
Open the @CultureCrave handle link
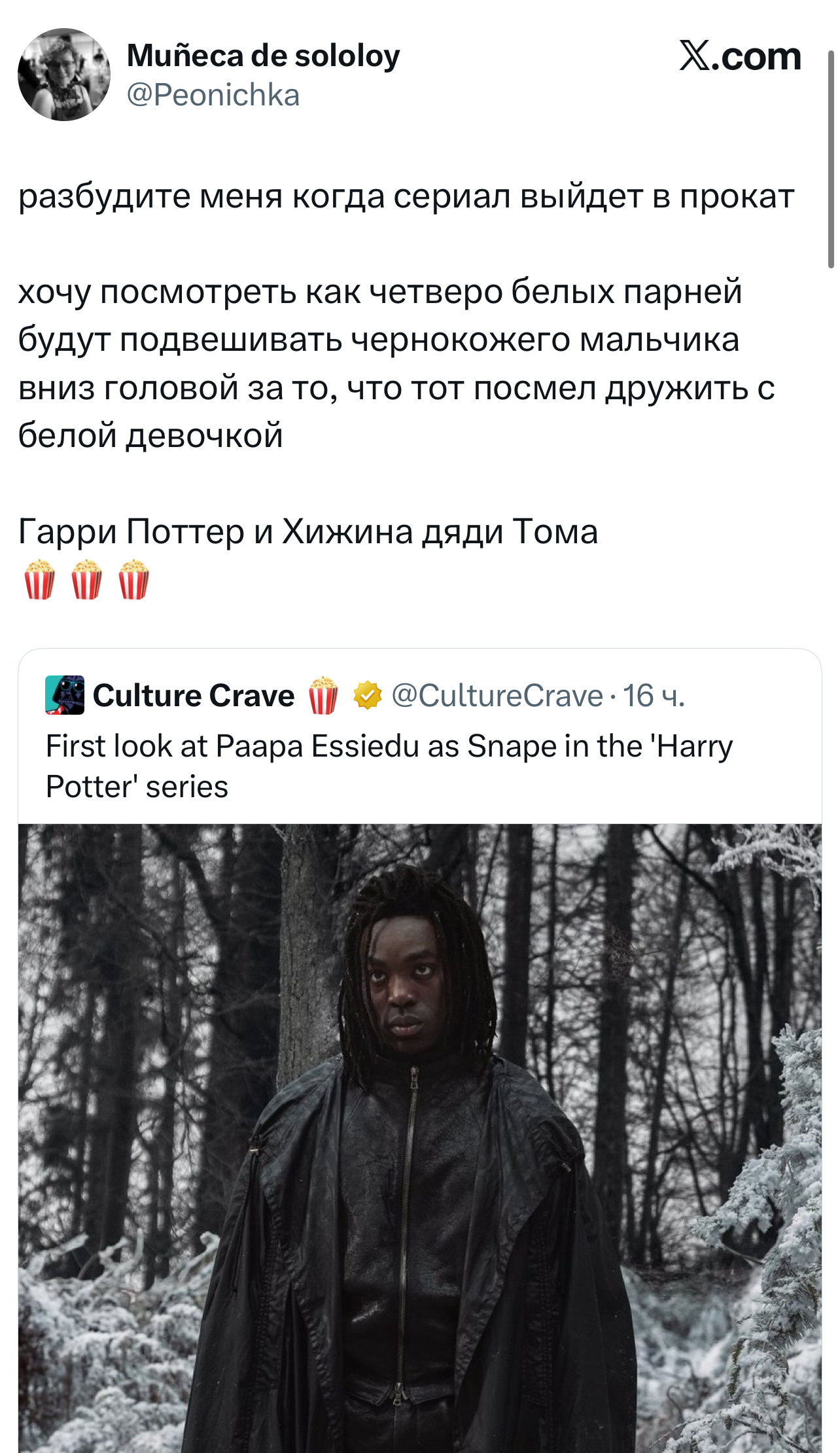click(x=497, y=696)
